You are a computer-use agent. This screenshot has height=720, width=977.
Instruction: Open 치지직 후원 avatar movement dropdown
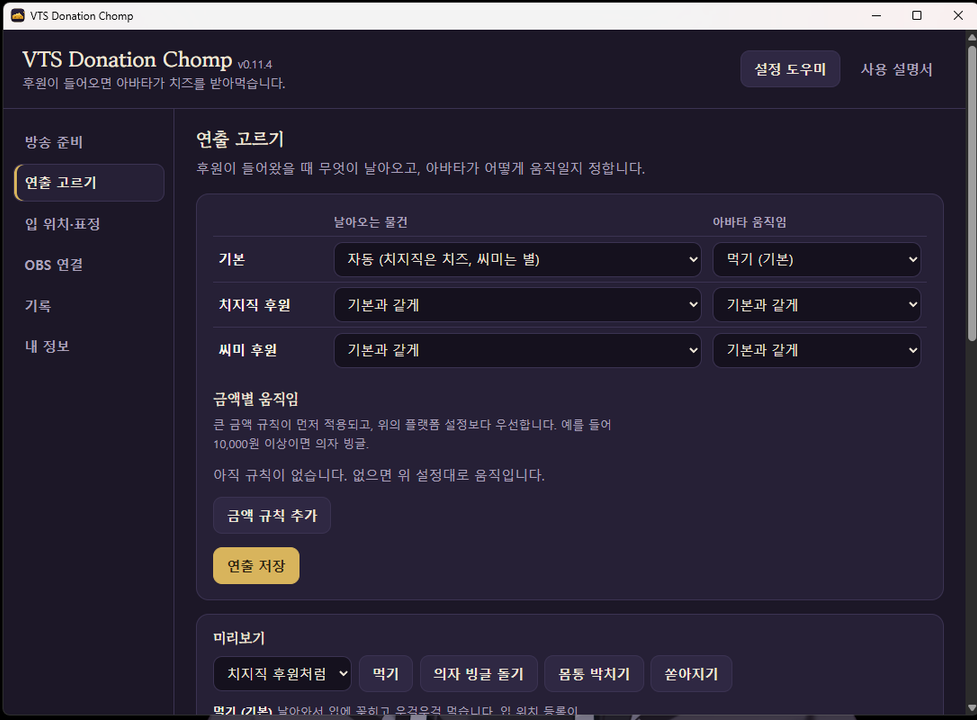click(816, 305)
